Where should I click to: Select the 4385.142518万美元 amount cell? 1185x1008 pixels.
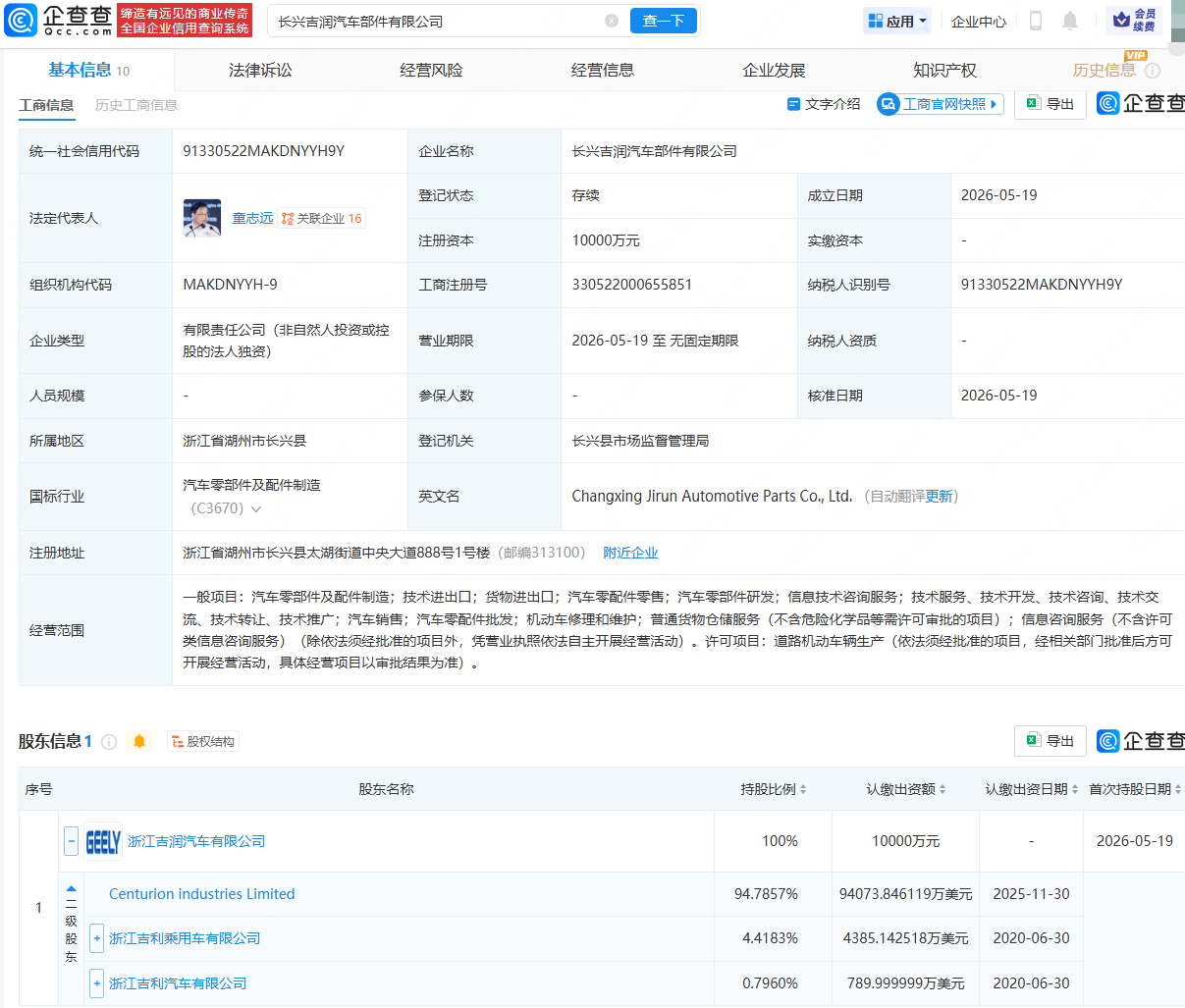[905, 938]
